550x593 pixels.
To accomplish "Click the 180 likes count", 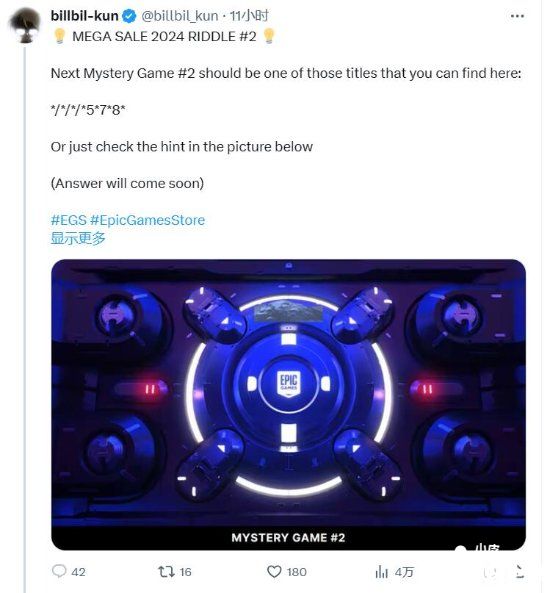I will pyautogui.click(x=297, y=572).
